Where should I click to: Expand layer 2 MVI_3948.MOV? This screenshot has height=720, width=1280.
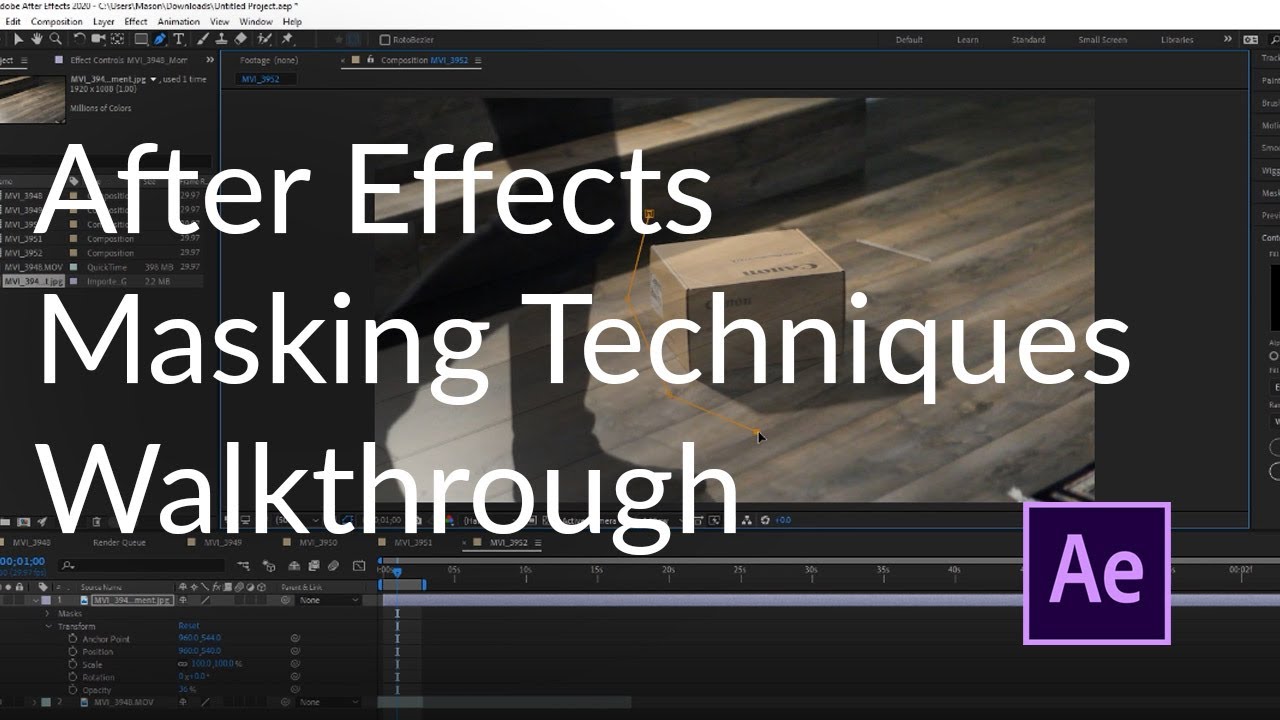tap(35, 702)
